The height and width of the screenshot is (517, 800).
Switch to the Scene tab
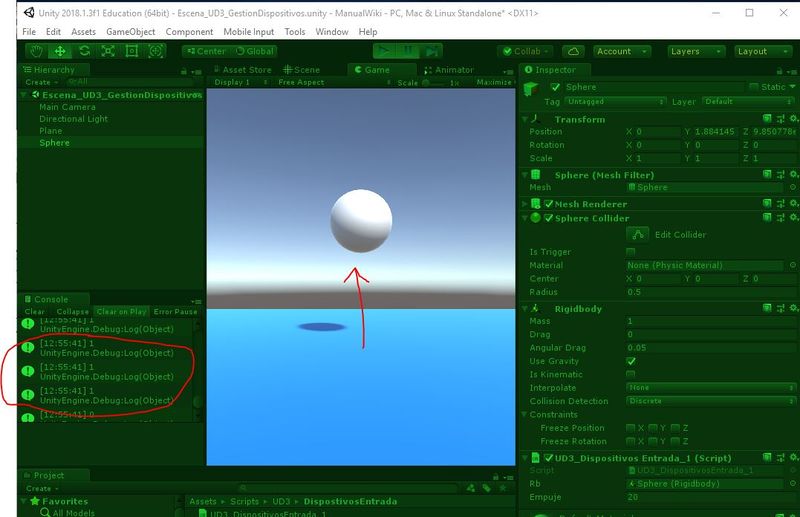(x=302, y=70)
